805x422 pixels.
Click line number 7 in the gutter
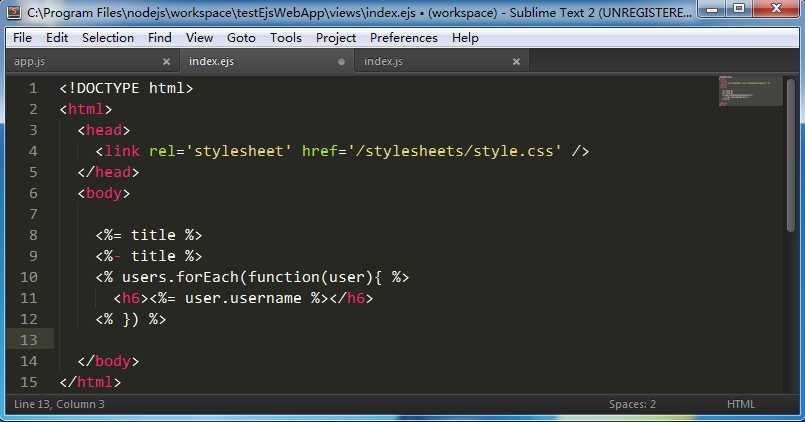coord(33,214)
